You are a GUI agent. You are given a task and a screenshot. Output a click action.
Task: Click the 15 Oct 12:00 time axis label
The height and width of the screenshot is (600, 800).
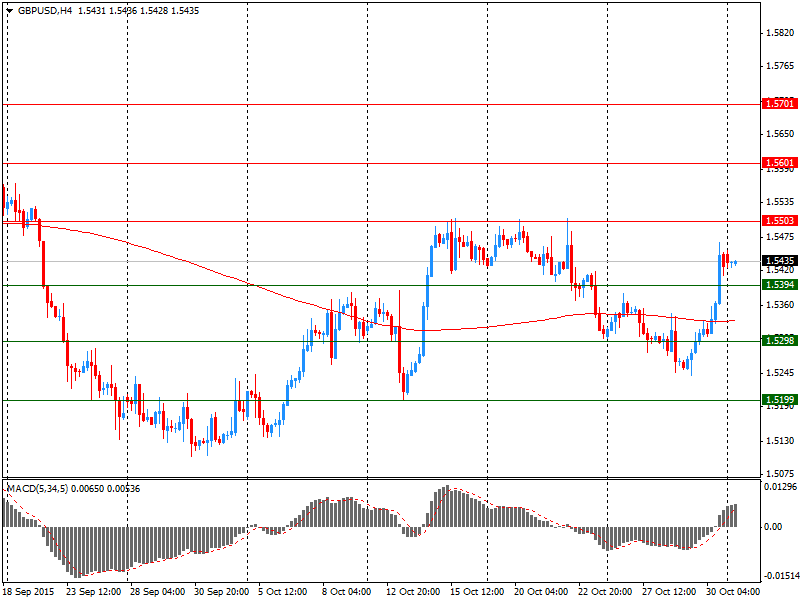477,592
